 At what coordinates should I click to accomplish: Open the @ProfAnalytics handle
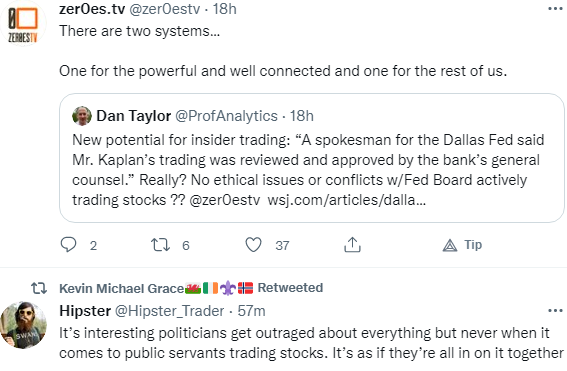pyautogui.click(x=226, y=116)
